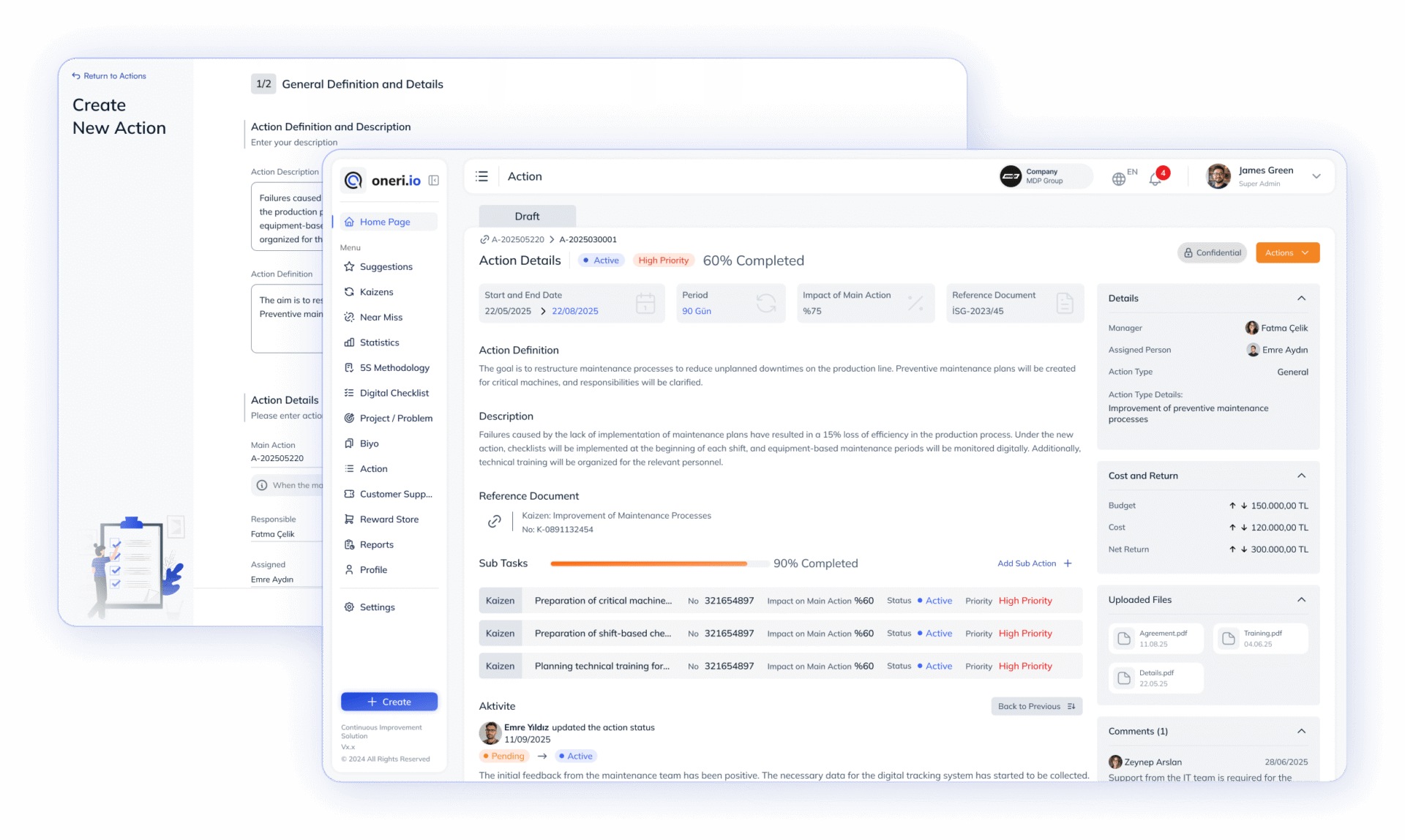The width and height of the screenshot is (1405, 840).
Task: Click hamburger menu icon beside Action title
Action: click(x=482, y=176)
